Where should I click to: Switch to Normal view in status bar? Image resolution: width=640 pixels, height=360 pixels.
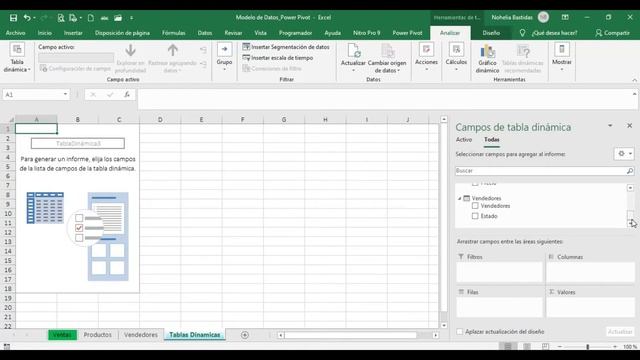click(508, 347)
